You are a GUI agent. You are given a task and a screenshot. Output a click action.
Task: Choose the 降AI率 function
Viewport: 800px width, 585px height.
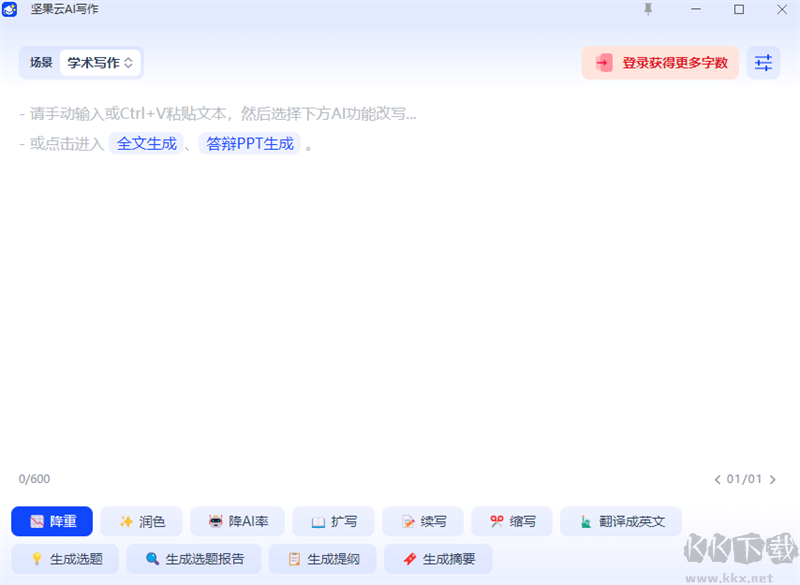(237, 521)
